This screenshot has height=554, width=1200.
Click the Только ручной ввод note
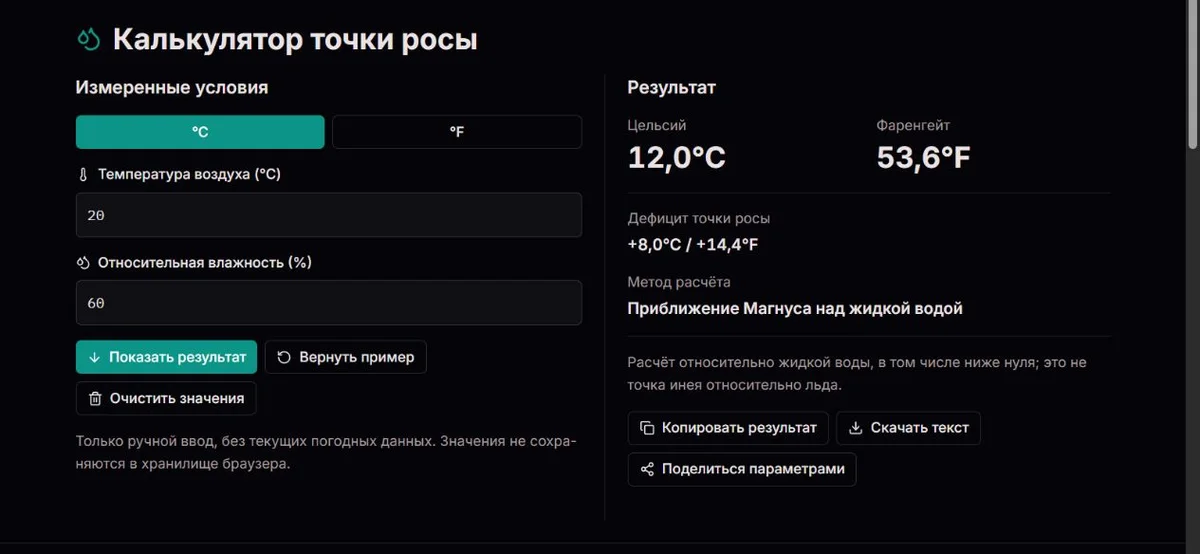[x=326, y=452]
